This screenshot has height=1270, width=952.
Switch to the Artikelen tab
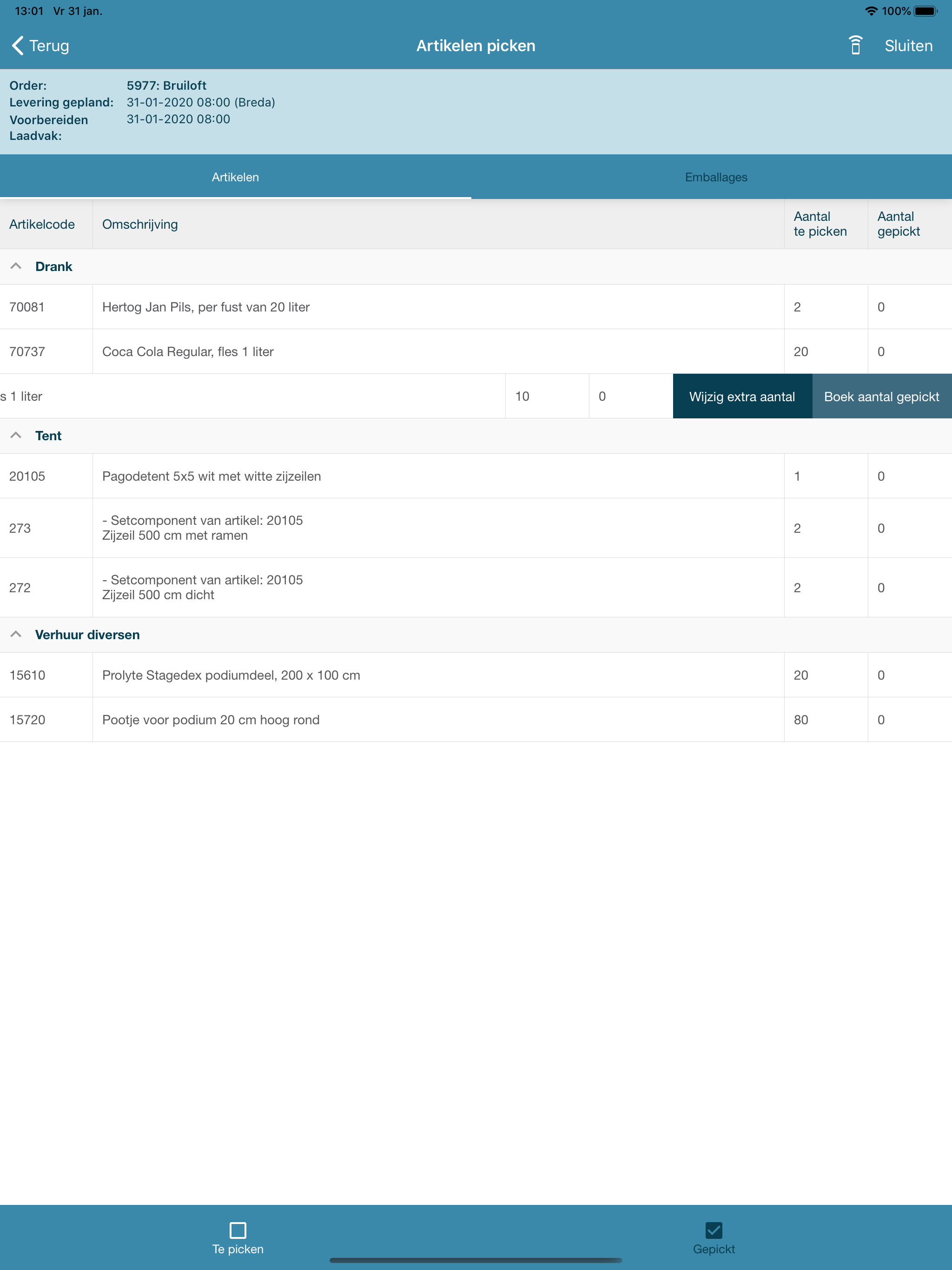235,177
